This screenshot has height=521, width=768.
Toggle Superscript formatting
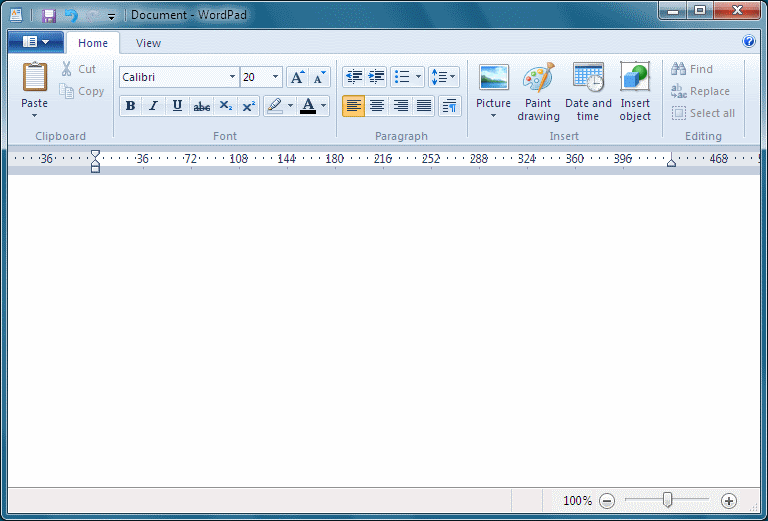(x=249, y=106)
